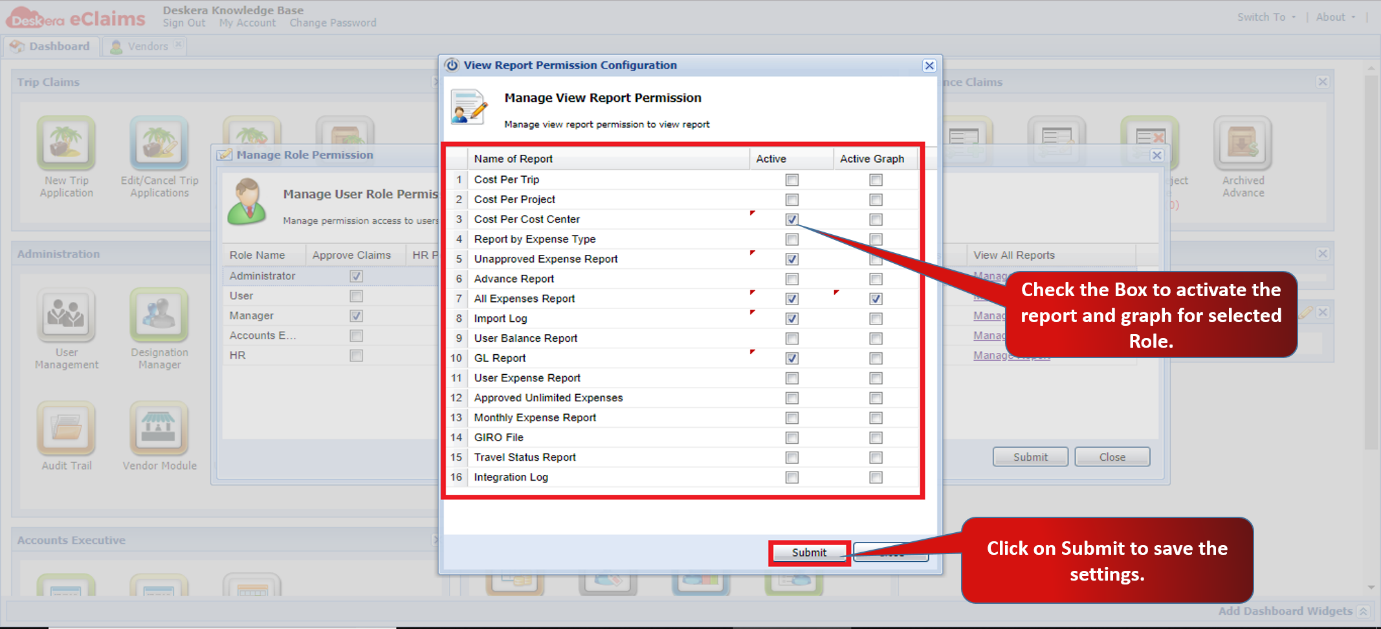Click the Sign Out link
Viewport: 1381px width, 629px height.
tap(184, 23)
